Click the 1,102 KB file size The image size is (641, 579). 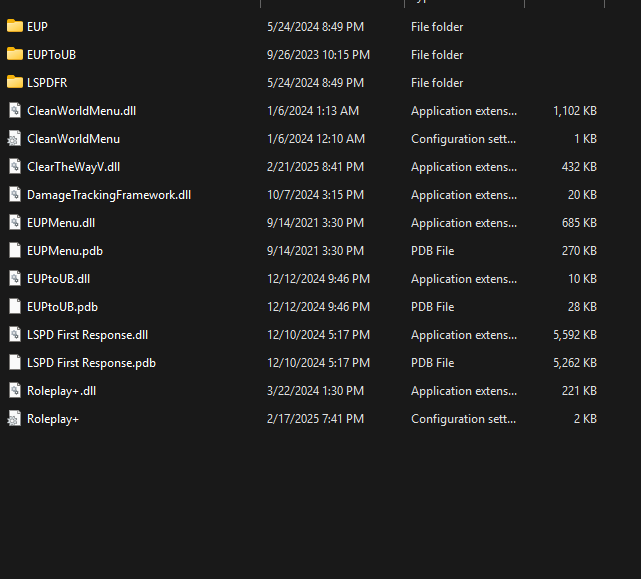click(574, 111)
